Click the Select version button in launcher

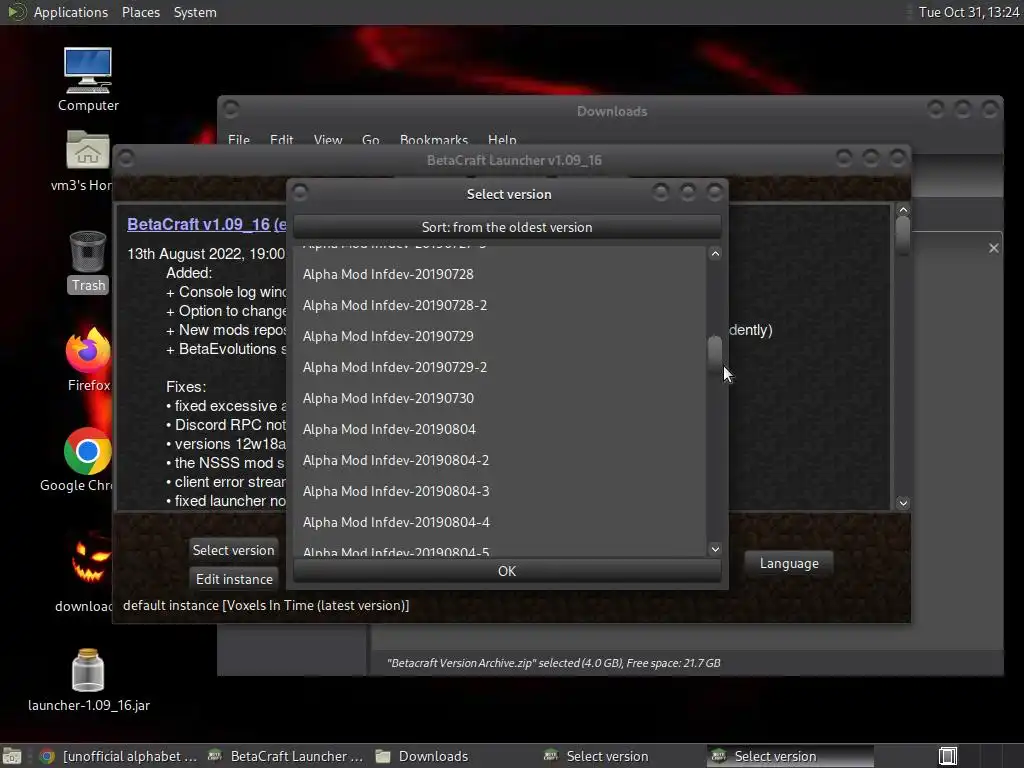tap(233, 550)
